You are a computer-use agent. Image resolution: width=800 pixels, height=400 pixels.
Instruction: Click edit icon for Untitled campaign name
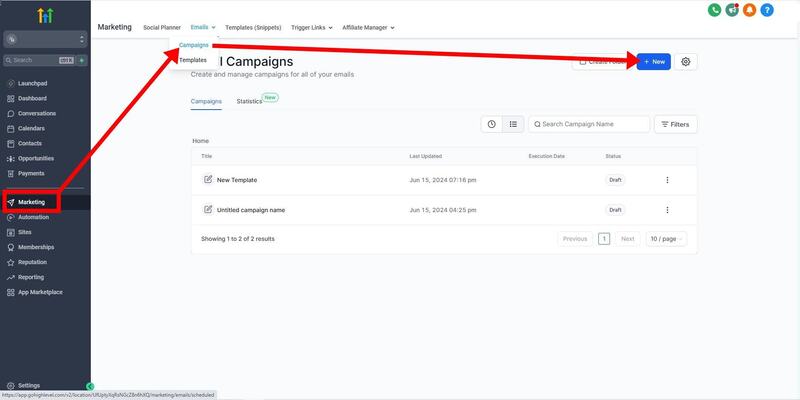pyautogui.click(x=208, y=210)
